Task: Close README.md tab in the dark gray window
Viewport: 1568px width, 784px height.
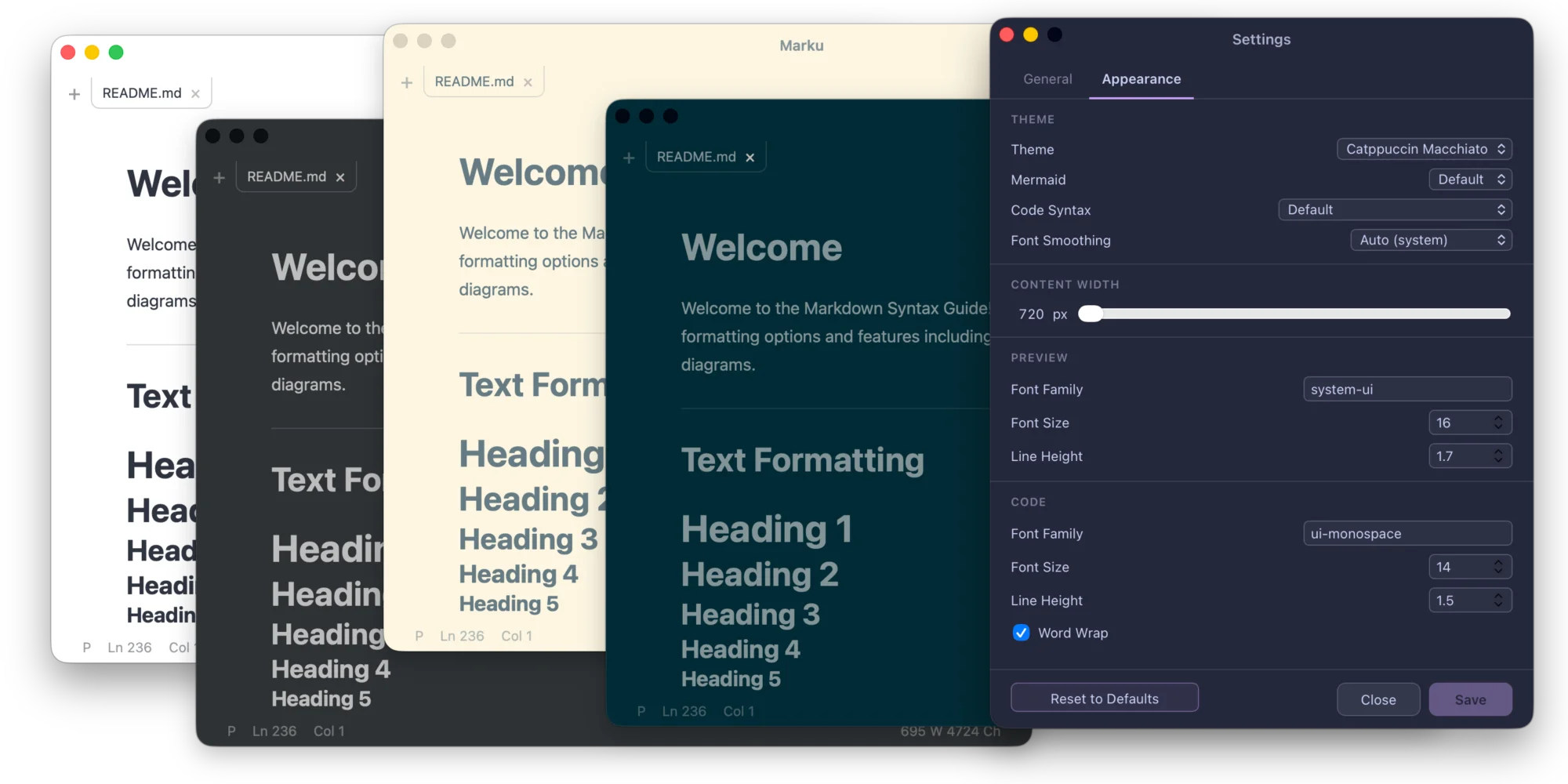Action: (x=340, y=178)
